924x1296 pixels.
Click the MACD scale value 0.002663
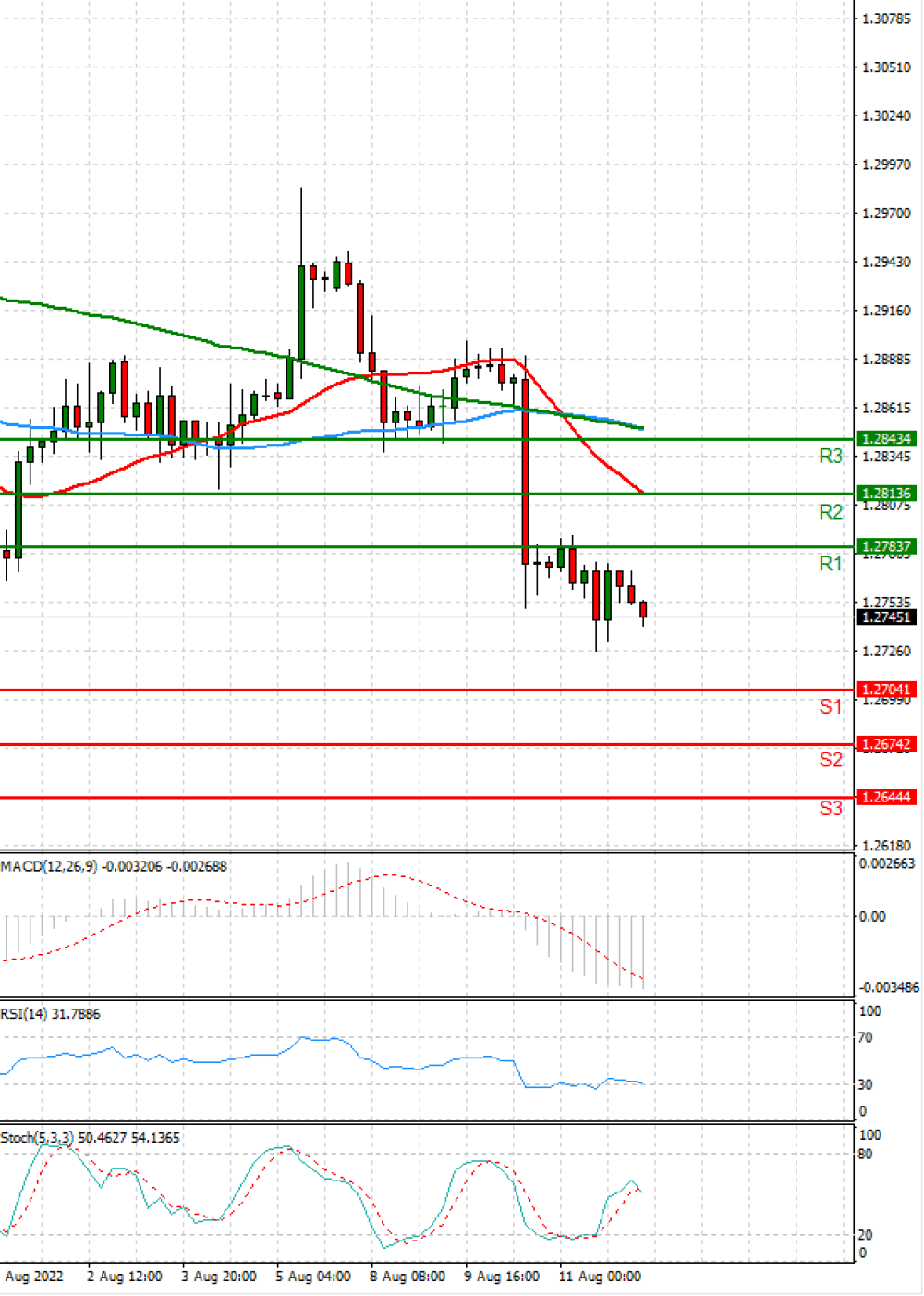point(887,863)
